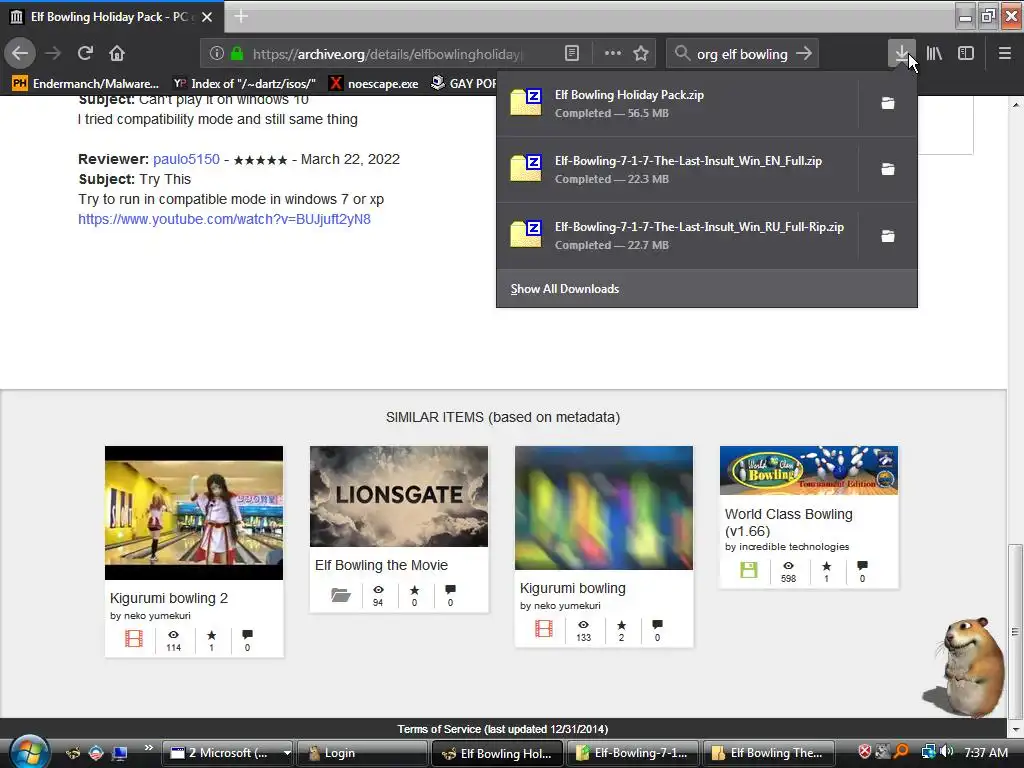The image size is (1024, 768).
Task: Click the Firefox back arrow button
Action: click(x=20, y=54)
